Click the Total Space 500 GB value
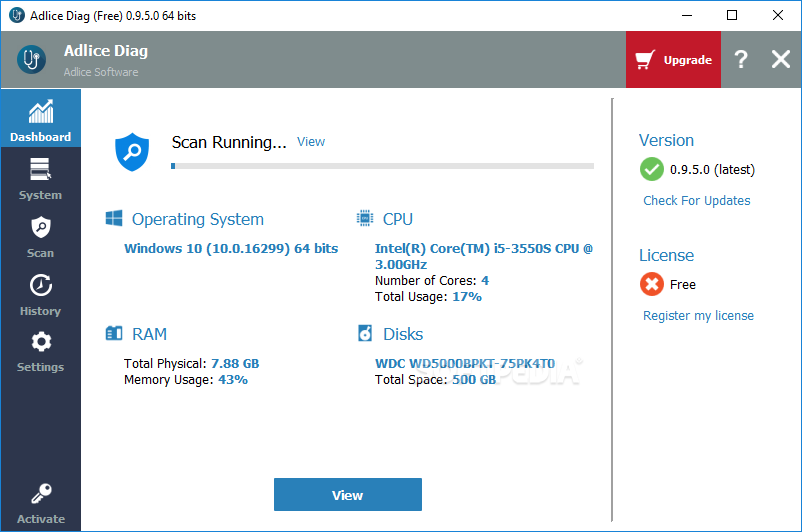The image size is (802, 532). pyautogui.click(x=474, y=380)
